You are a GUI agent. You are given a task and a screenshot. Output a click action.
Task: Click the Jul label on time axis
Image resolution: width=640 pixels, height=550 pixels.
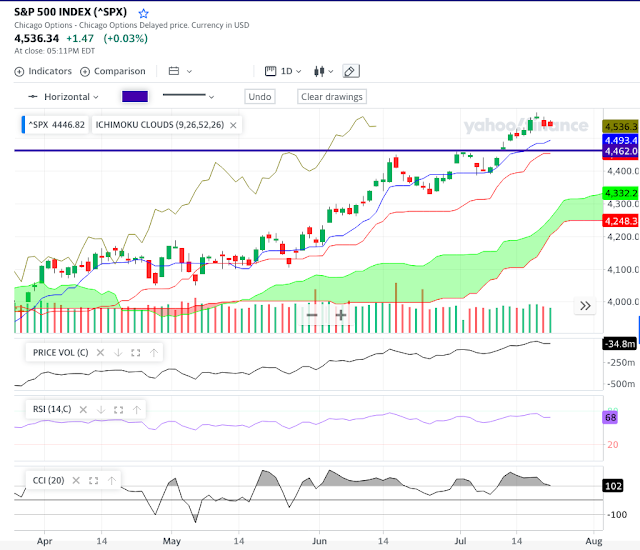click(x=460, y=541)
